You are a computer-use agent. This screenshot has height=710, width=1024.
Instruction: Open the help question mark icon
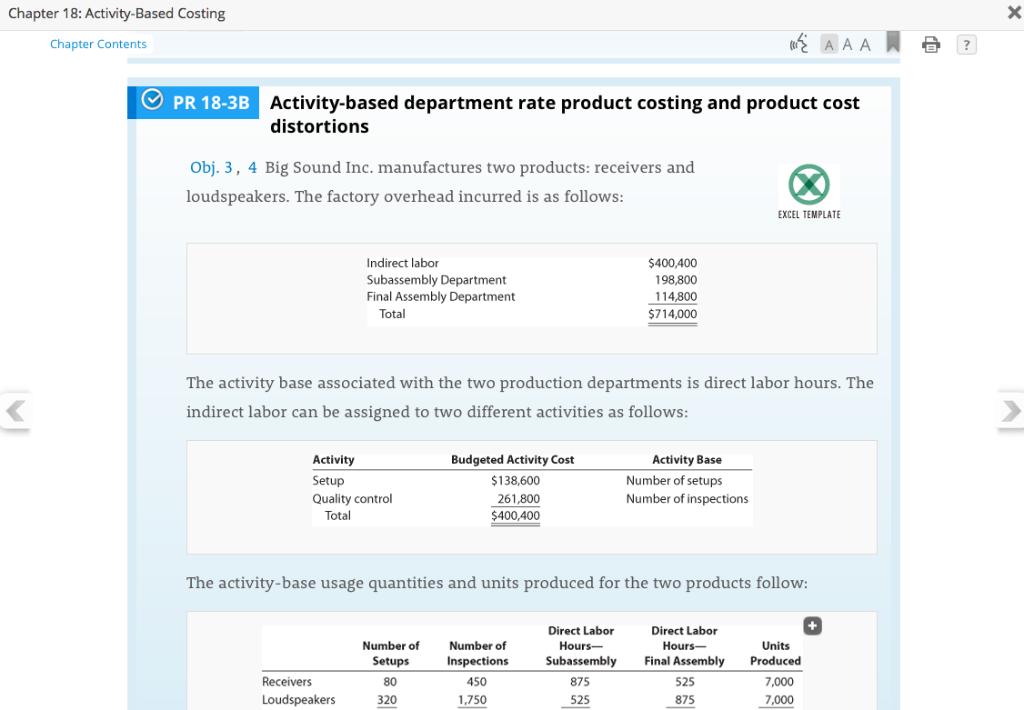click(966, 44)
